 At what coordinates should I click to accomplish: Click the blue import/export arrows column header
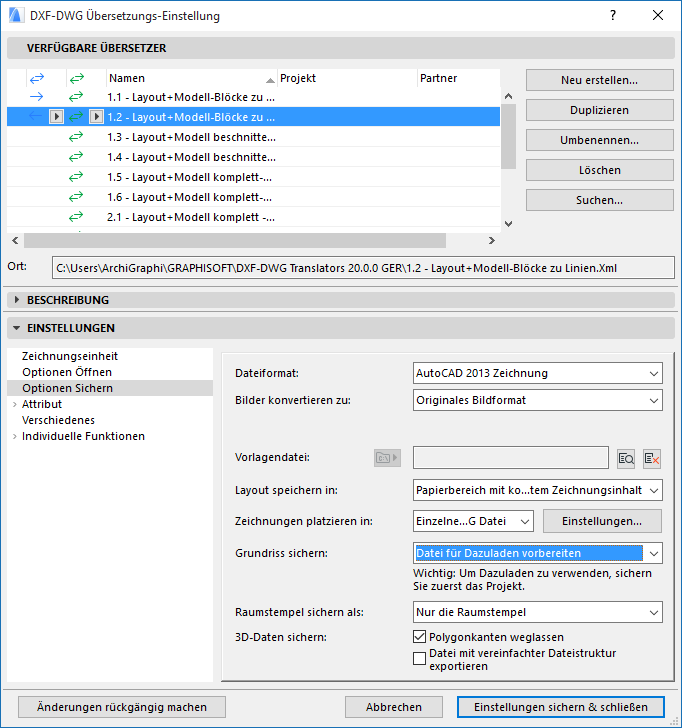coord(37,79)
